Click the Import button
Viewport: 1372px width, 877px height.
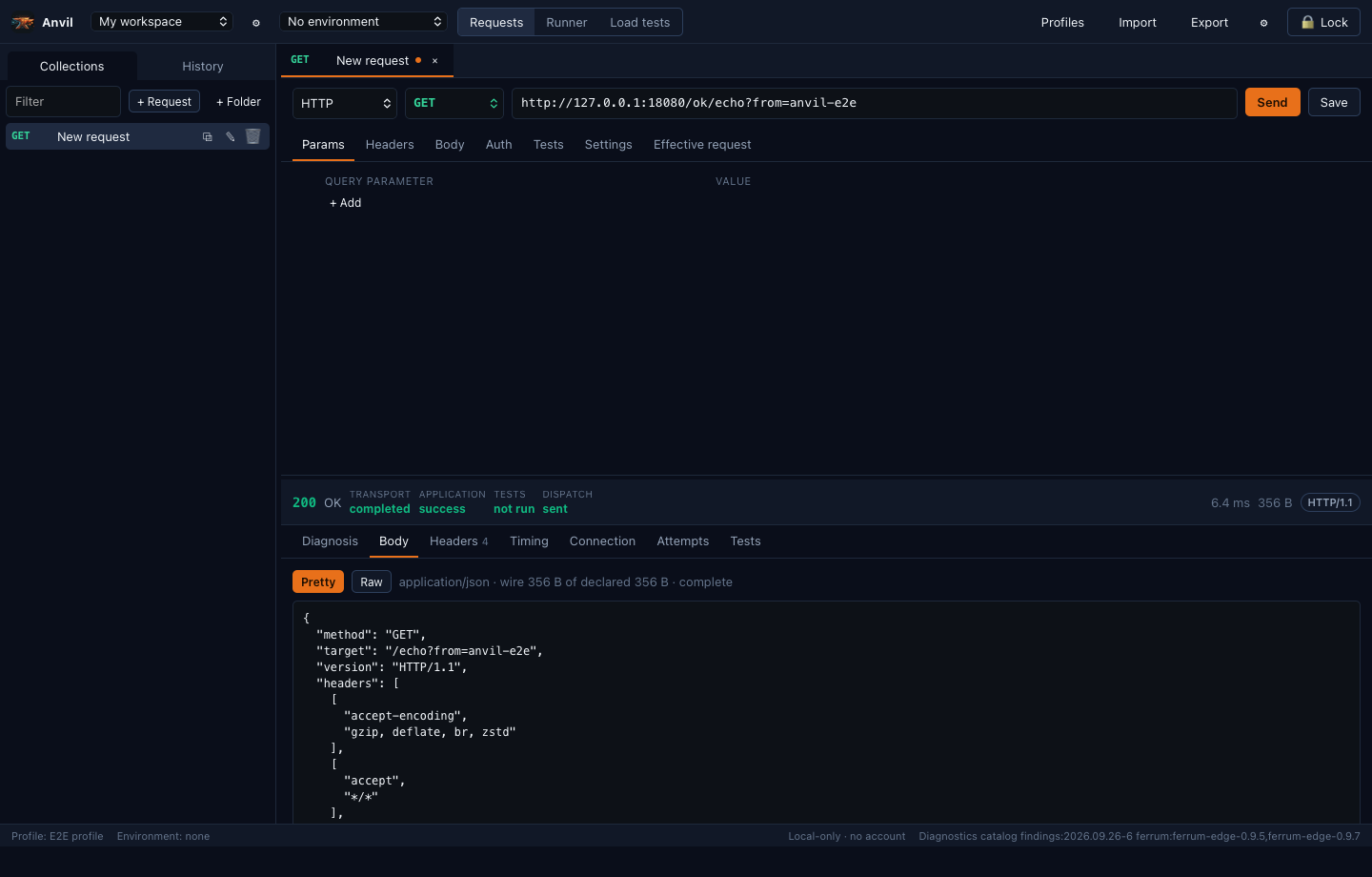coord(1138,22)
